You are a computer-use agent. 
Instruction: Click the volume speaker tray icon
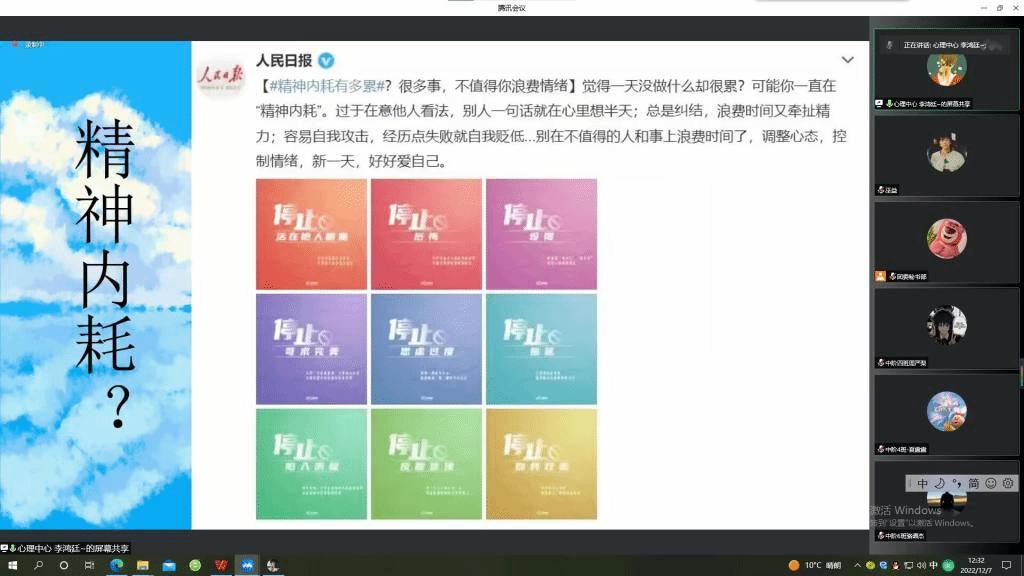click(x=919, y=565)
